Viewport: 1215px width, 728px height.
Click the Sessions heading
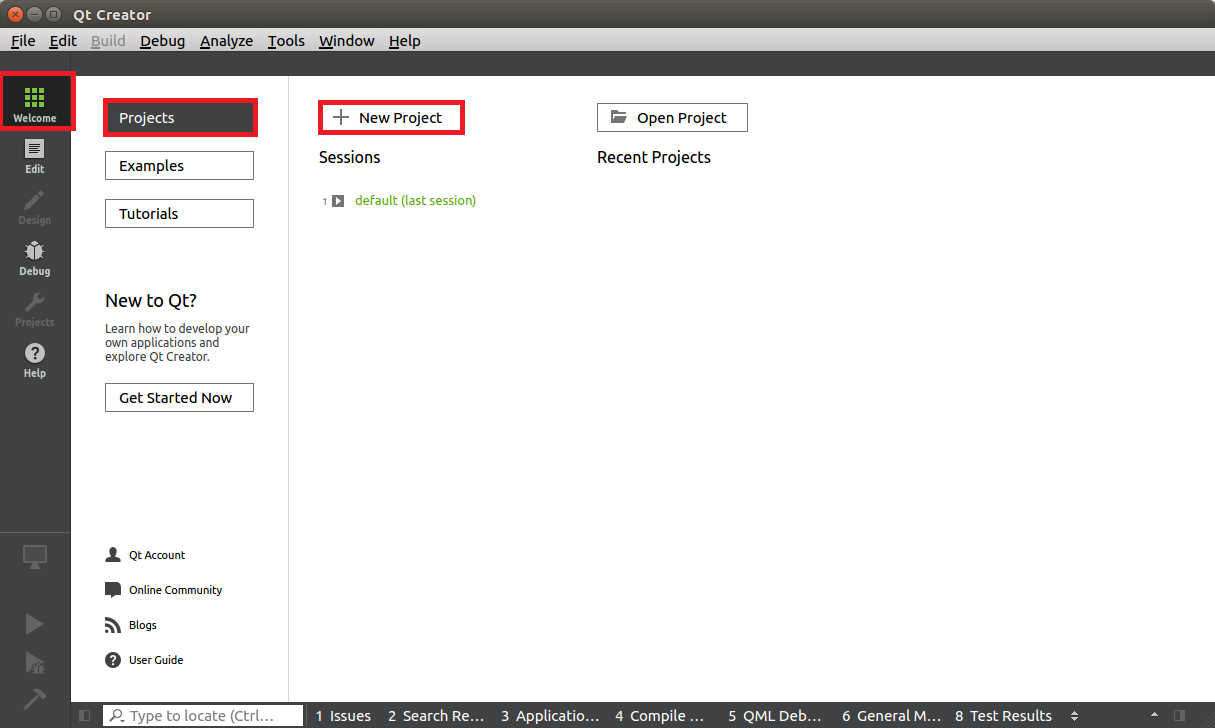(350, 157)
